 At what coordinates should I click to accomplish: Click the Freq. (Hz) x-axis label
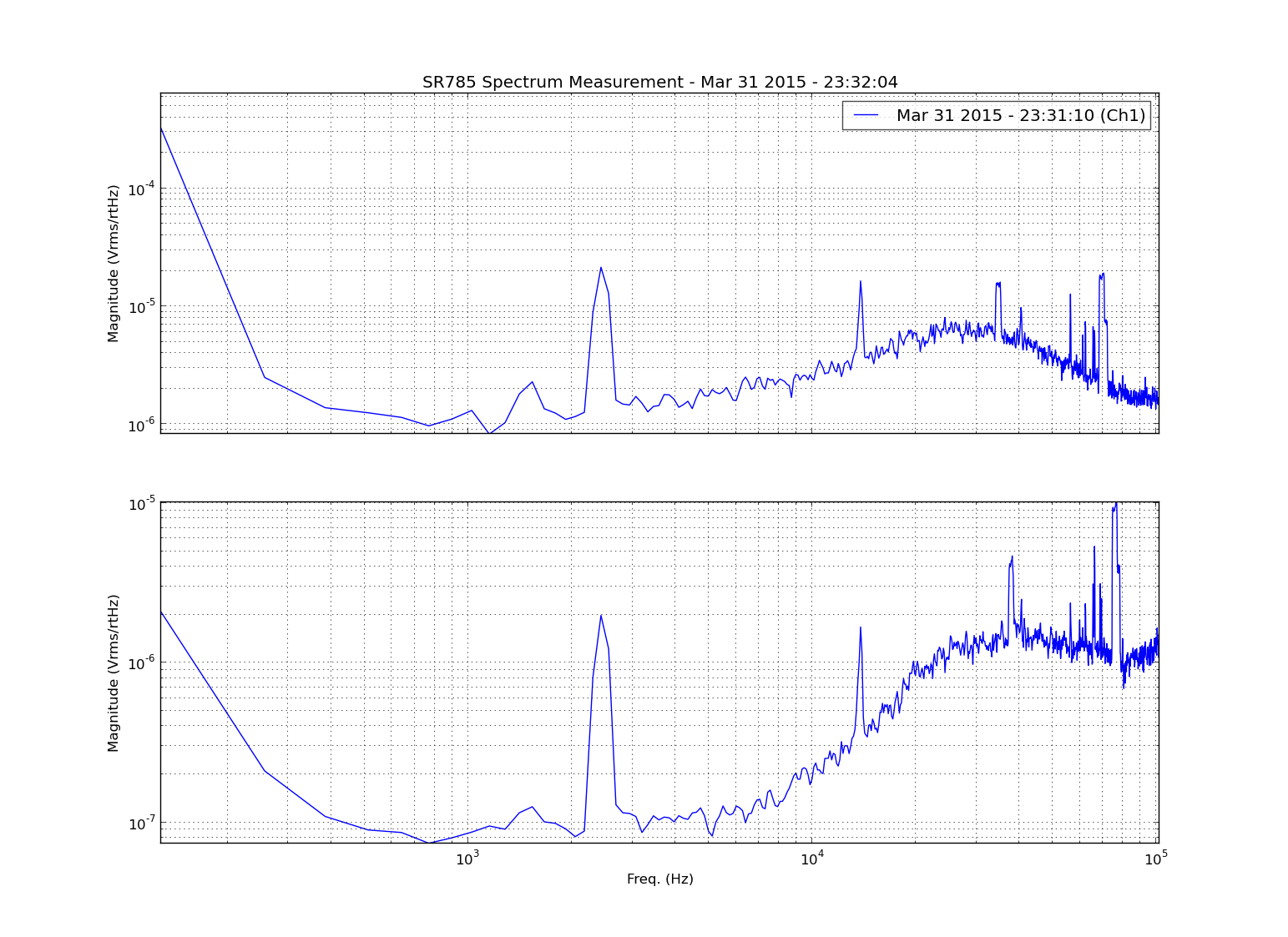click(x=659, y=879)
